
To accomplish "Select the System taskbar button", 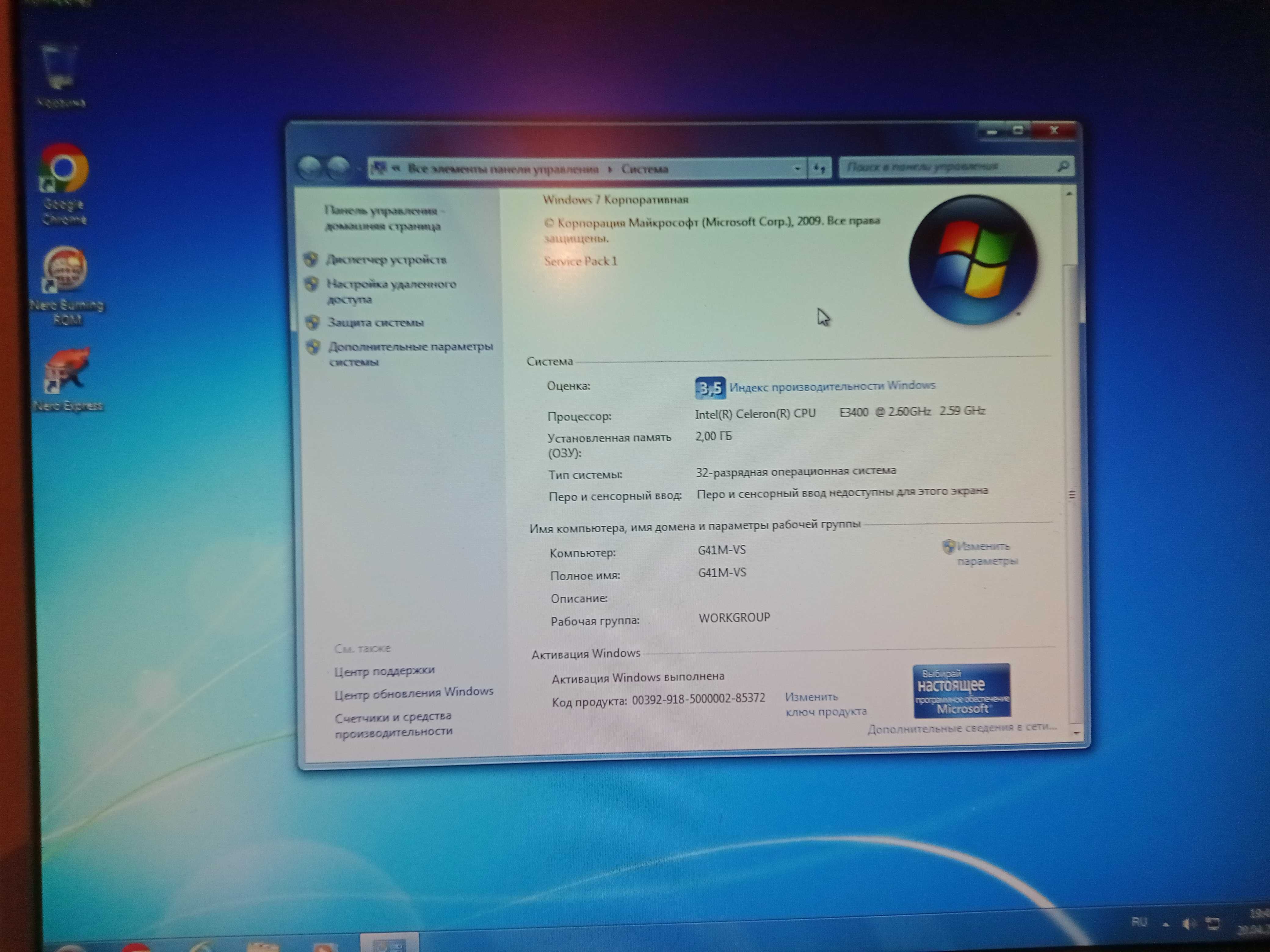I will [x=390, y=943].
